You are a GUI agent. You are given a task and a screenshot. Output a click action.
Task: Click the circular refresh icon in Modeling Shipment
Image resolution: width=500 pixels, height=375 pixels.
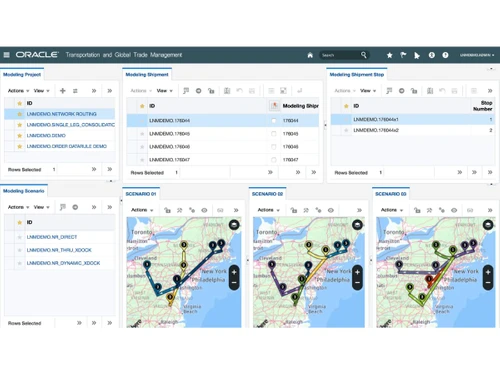(198, 91)
